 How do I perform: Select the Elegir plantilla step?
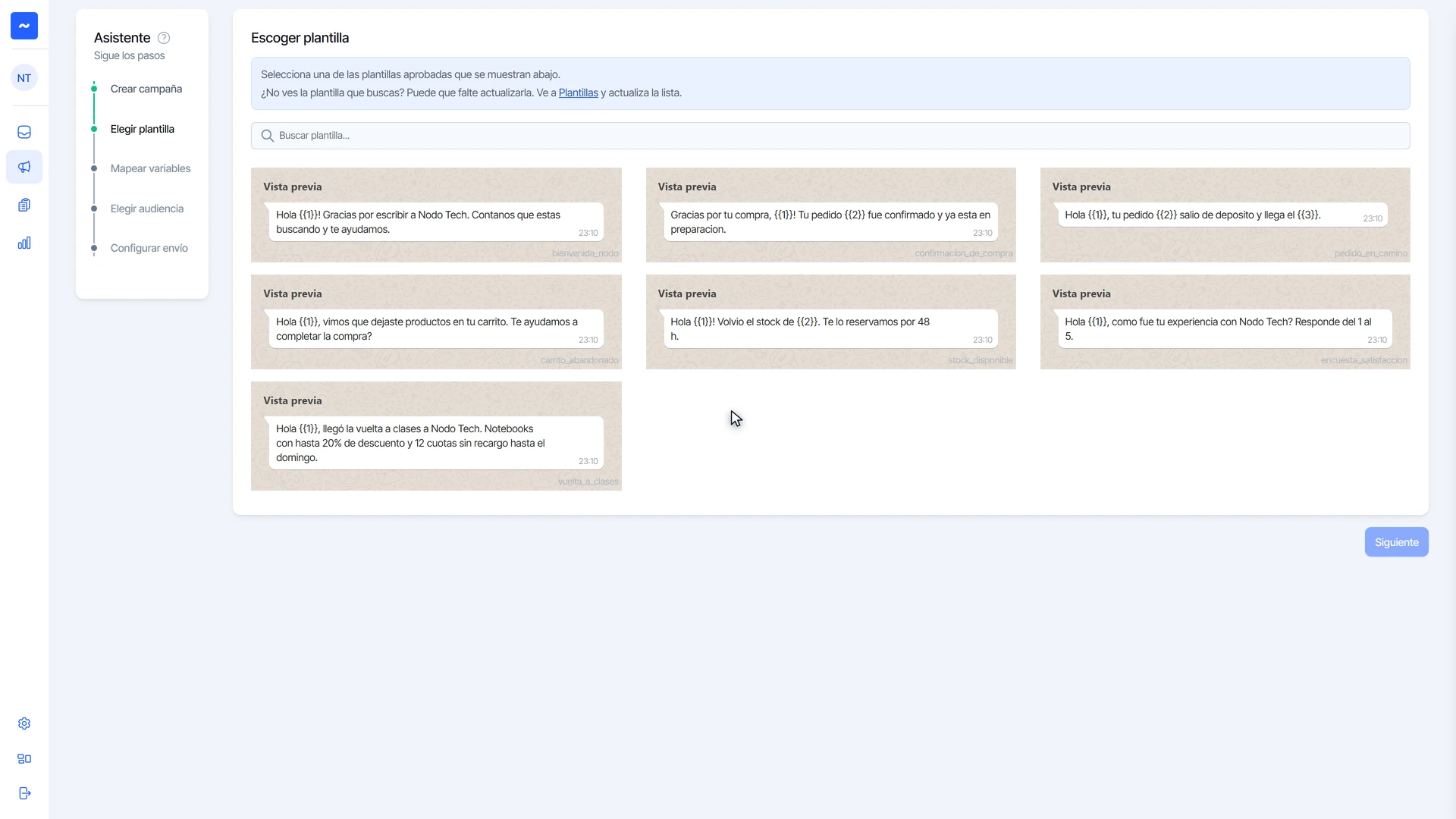(143, 129)
